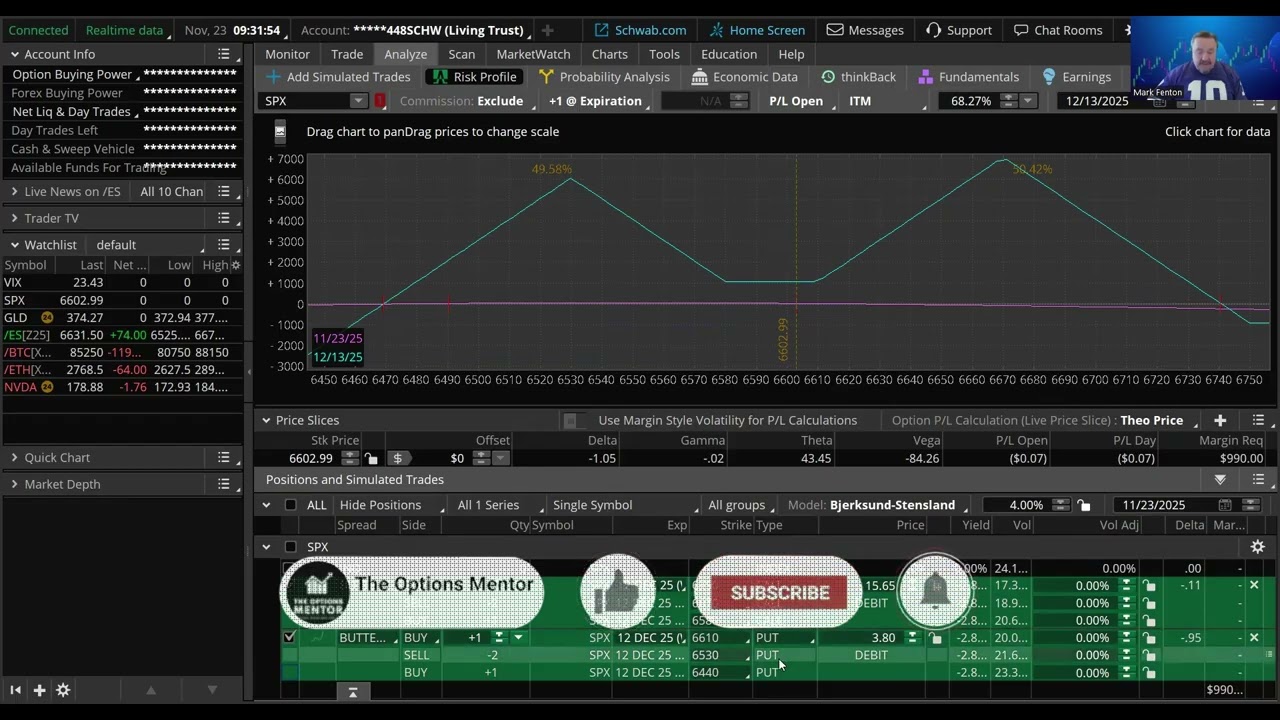
Task: Remove 6610 butterfly trade with X
Action: [x=1254, y=637]
